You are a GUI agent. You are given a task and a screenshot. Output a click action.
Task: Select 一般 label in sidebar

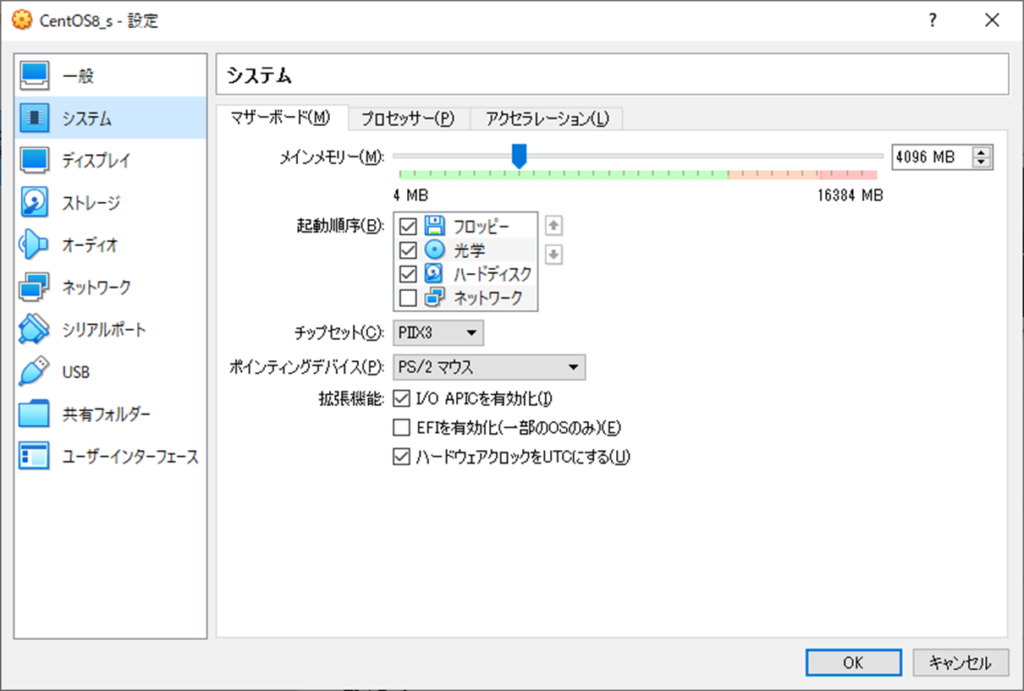click(78, 76)
